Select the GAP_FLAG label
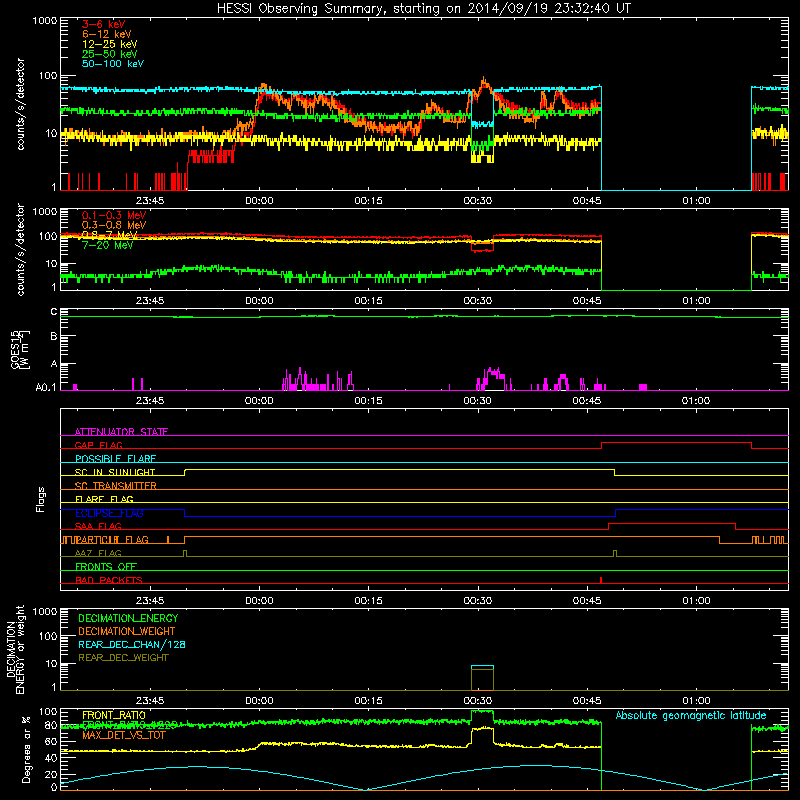Screen dimensions: 800x800 point(98,445)
